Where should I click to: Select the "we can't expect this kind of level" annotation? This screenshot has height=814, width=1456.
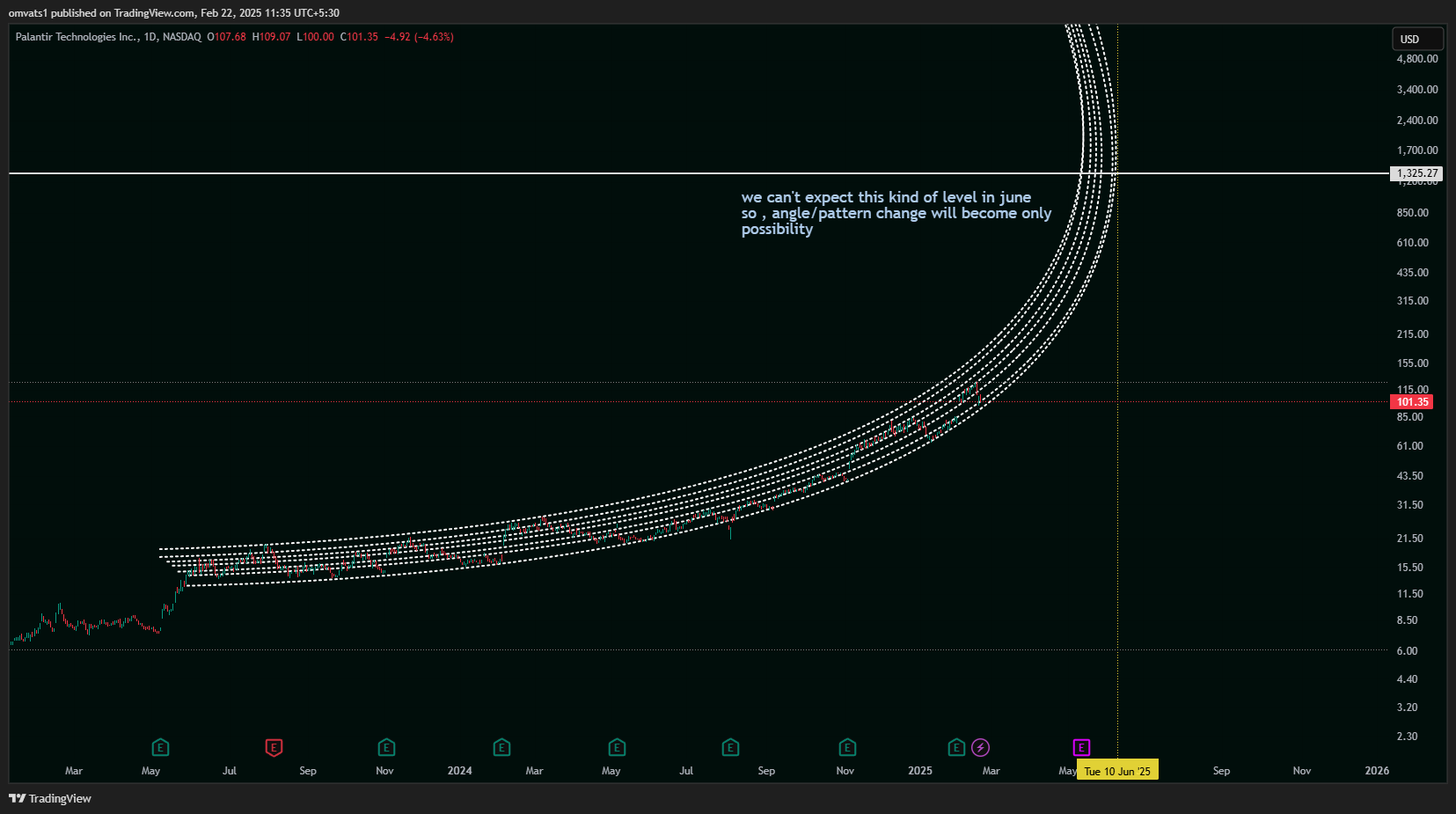(896, 213)
